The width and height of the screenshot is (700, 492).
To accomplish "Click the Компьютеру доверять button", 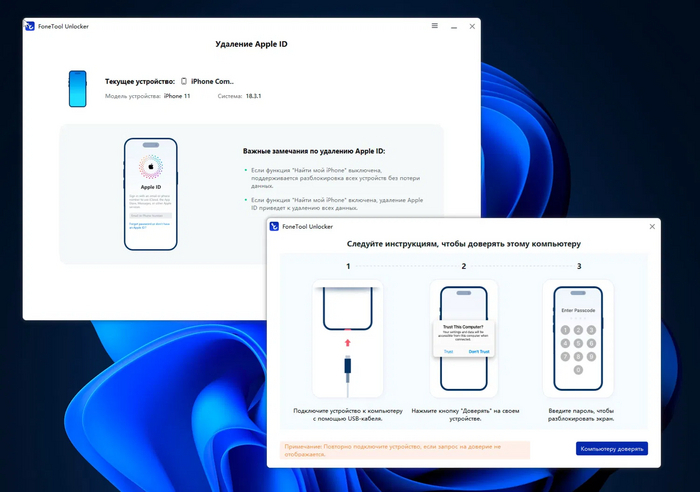I will tap(612, 449).
